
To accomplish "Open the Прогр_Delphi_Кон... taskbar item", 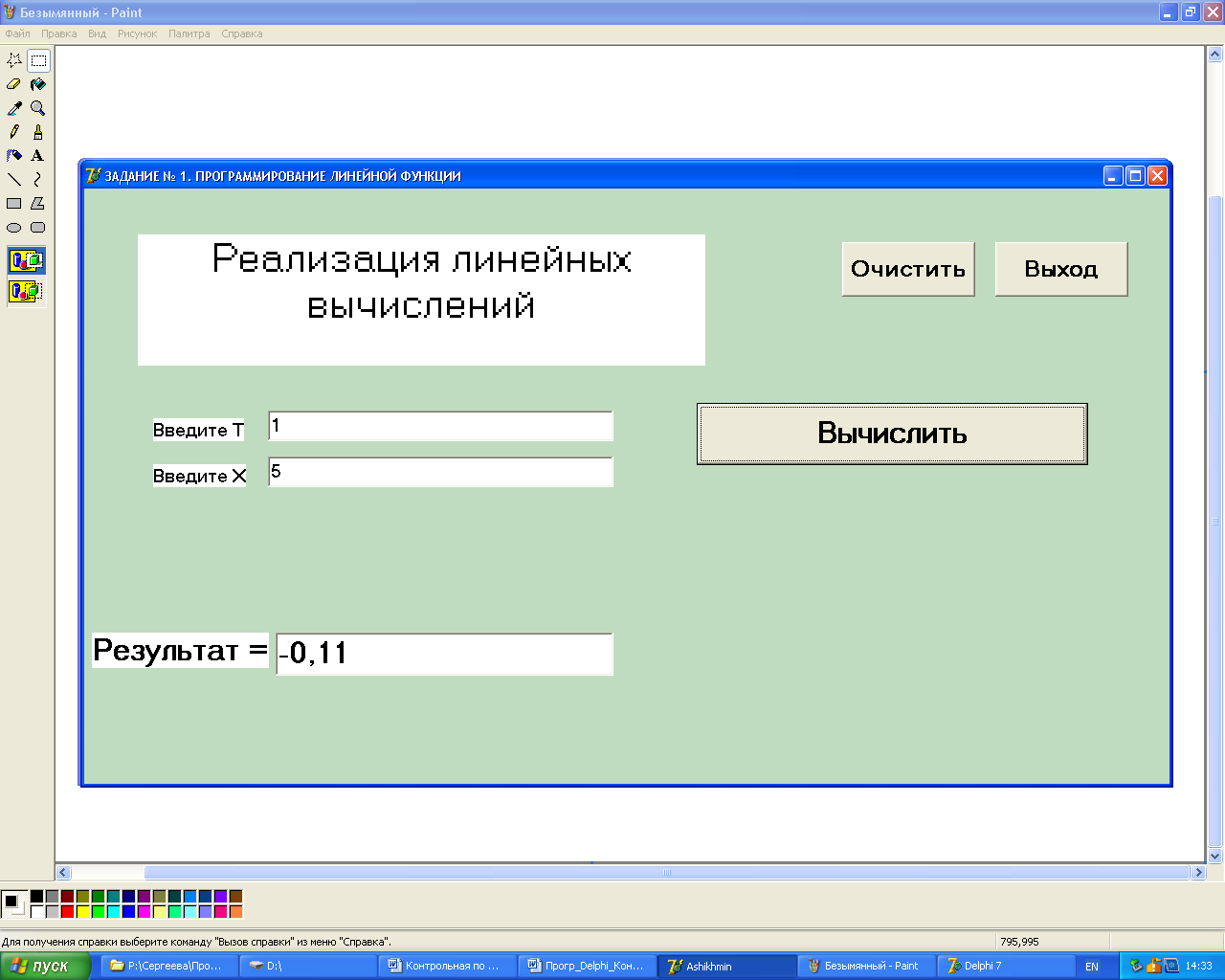I will tap(588, 966).
